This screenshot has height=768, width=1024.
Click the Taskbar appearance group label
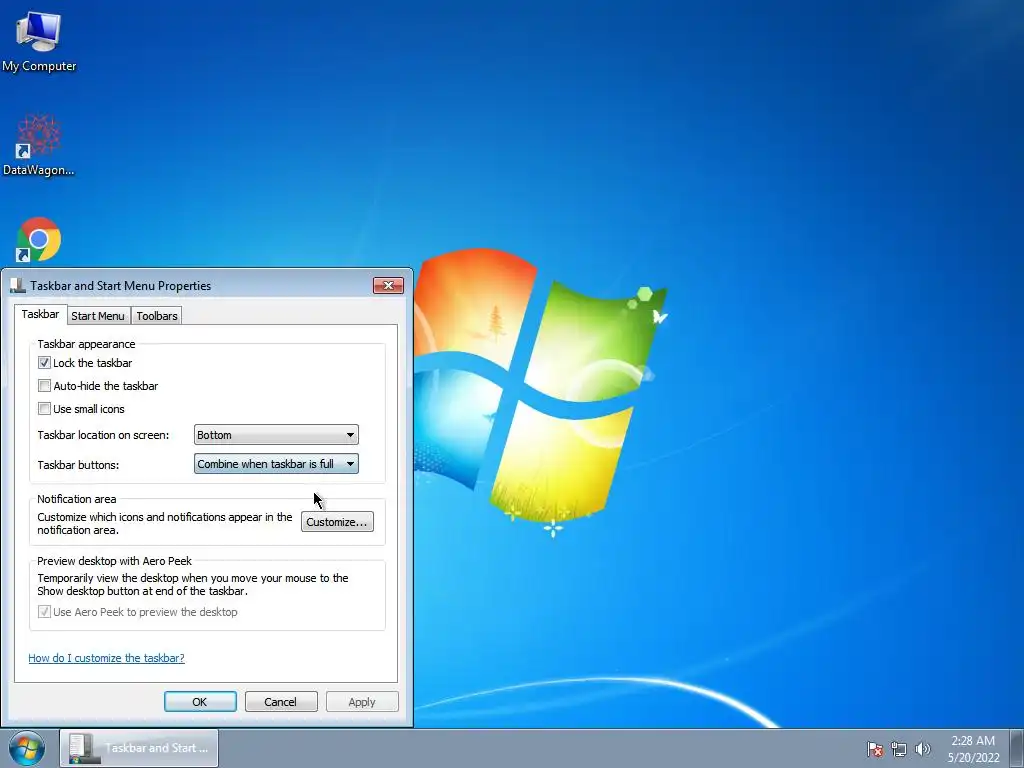click(86, 344)
